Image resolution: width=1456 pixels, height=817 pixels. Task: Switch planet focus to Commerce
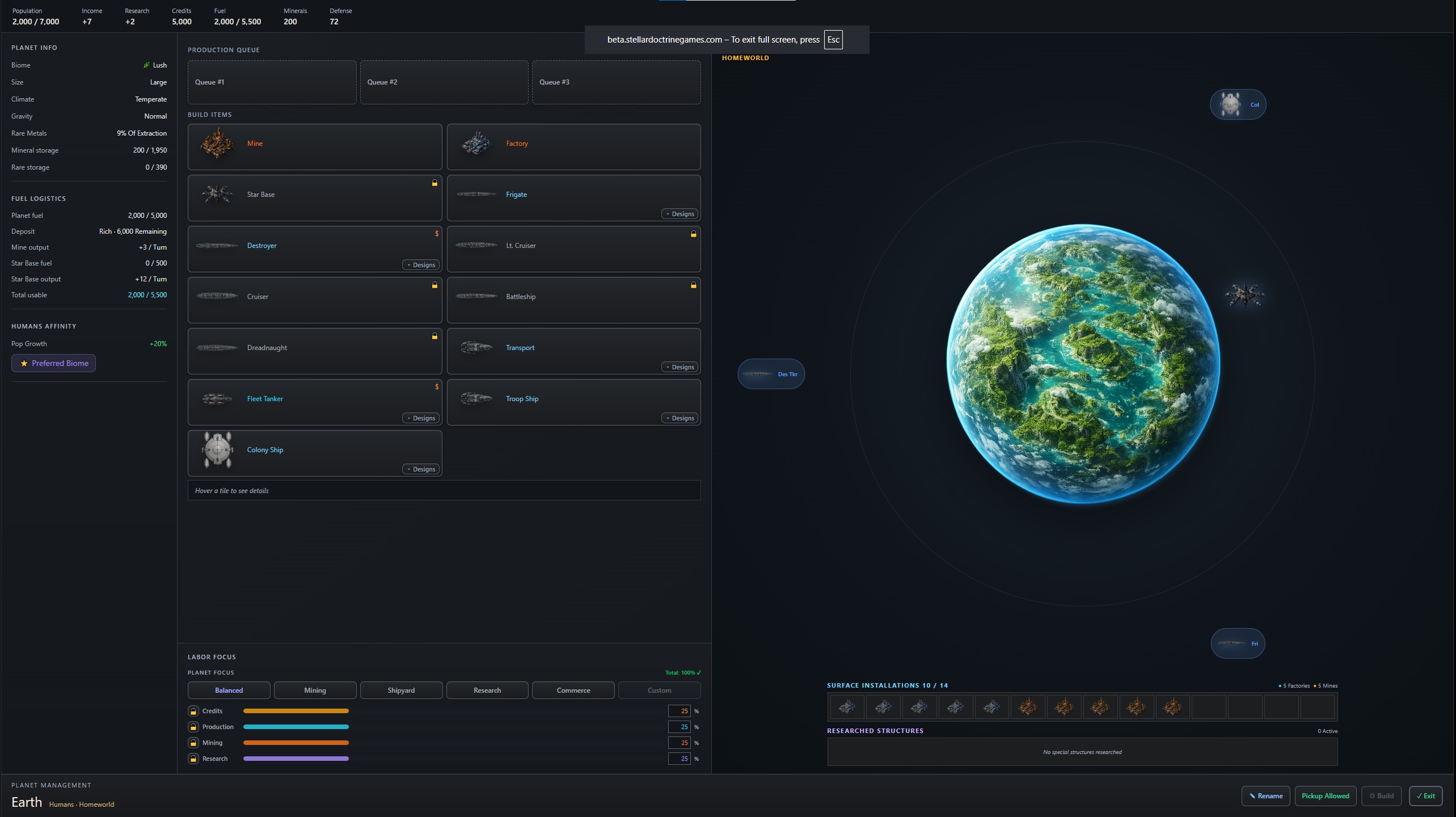point(573,690)
